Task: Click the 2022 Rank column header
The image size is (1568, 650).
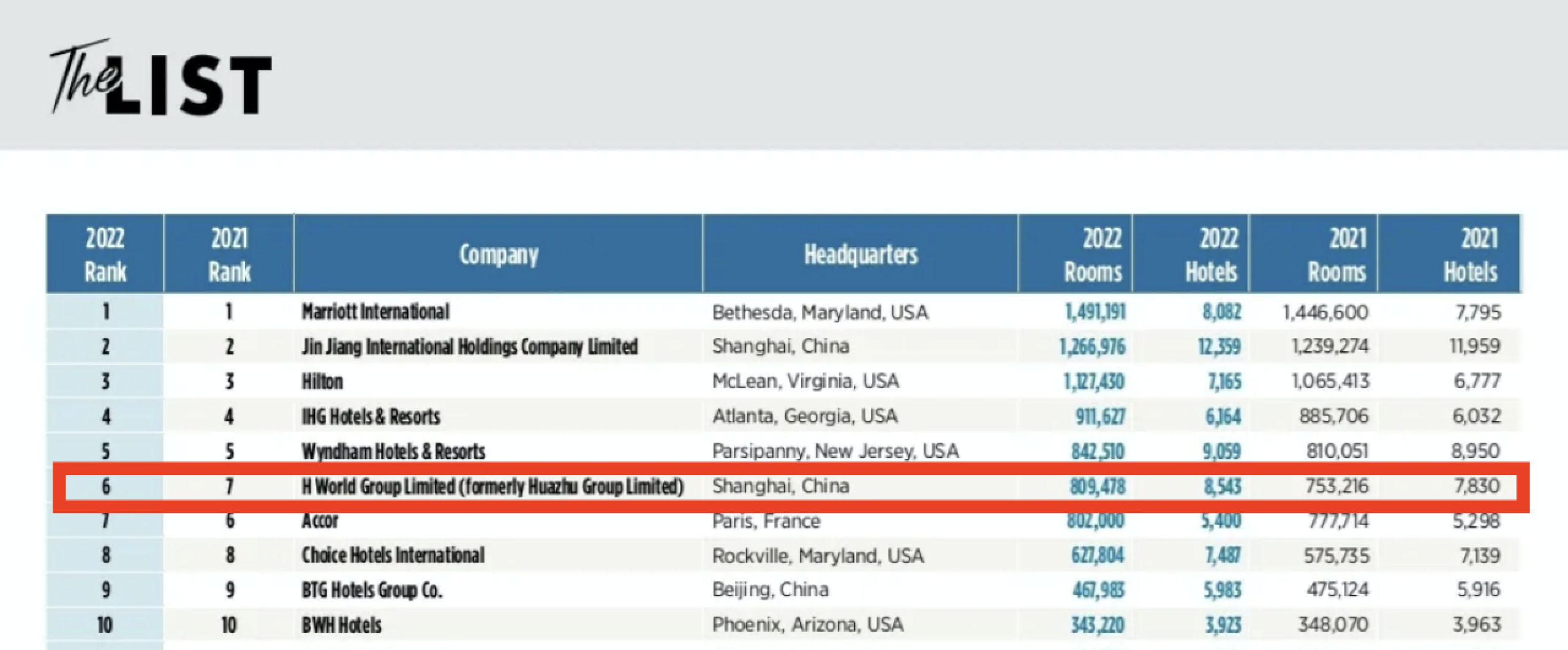Action: (x=105, y=255)
